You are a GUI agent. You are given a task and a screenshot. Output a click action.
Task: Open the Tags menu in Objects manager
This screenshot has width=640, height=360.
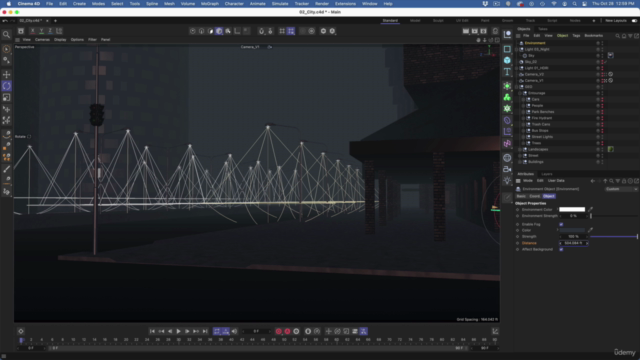(x=576, y=36)
